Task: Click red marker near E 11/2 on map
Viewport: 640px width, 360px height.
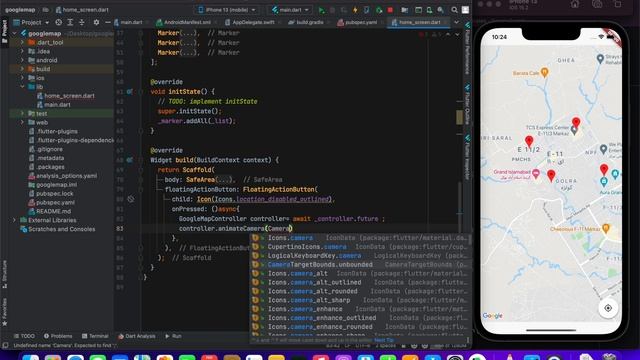Action: (x=529, y=141)
